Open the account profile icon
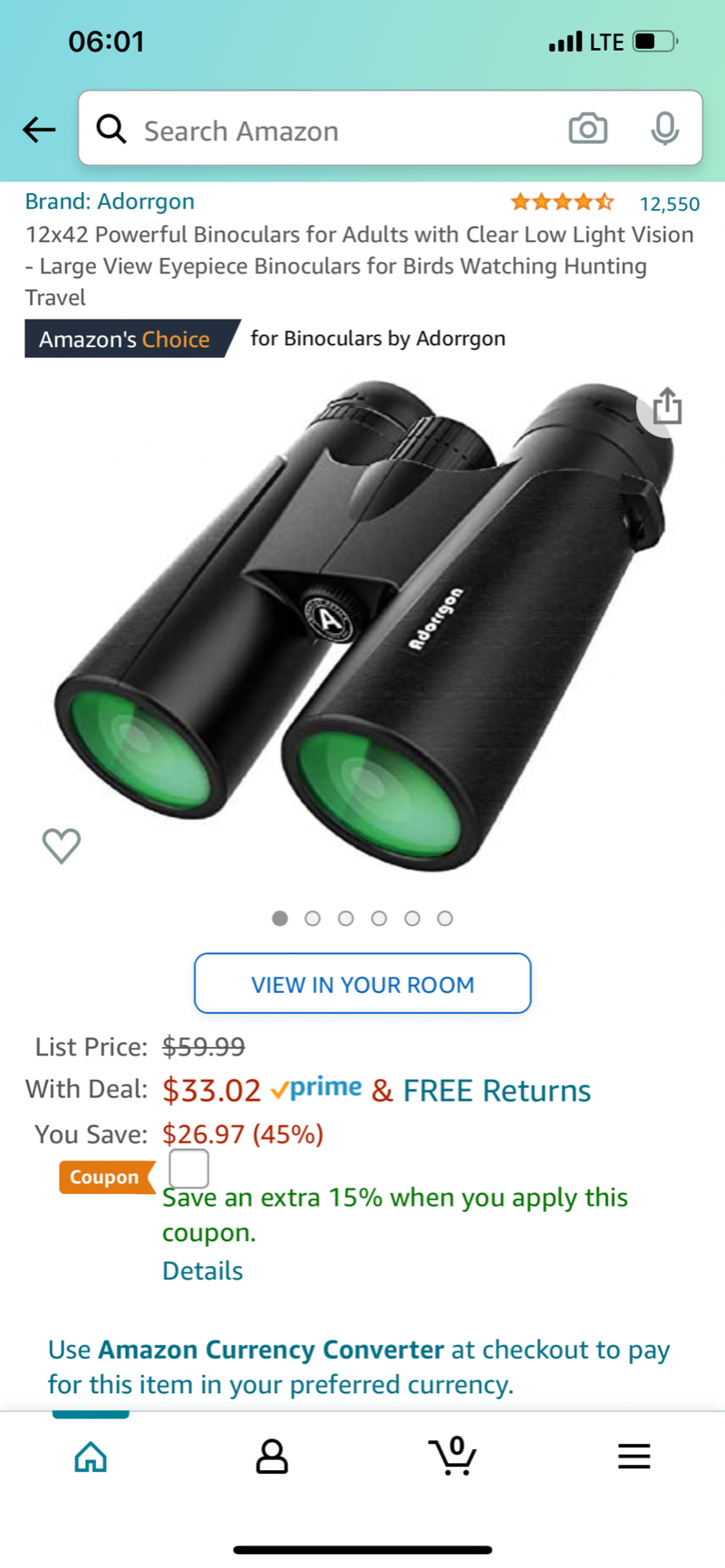The height and width of the screenshot is (1568, 725). pyautogui.click(x=271, y=1457)
